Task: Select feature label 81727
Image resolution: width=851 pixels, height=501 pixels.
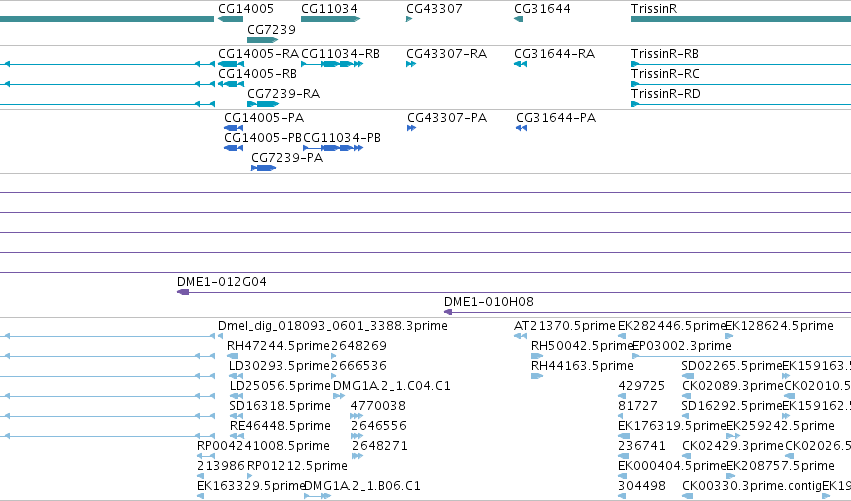Action: (638, 406)
